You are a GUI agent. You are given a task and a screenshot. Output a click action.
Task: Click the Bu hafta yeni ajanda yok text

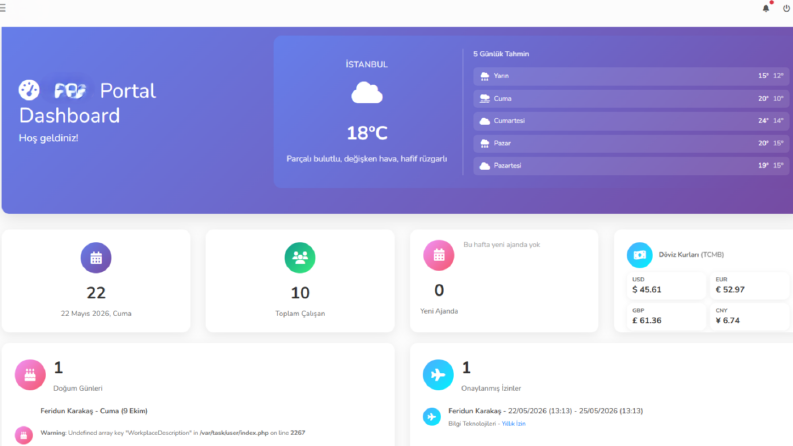click(x=502, y=245)
